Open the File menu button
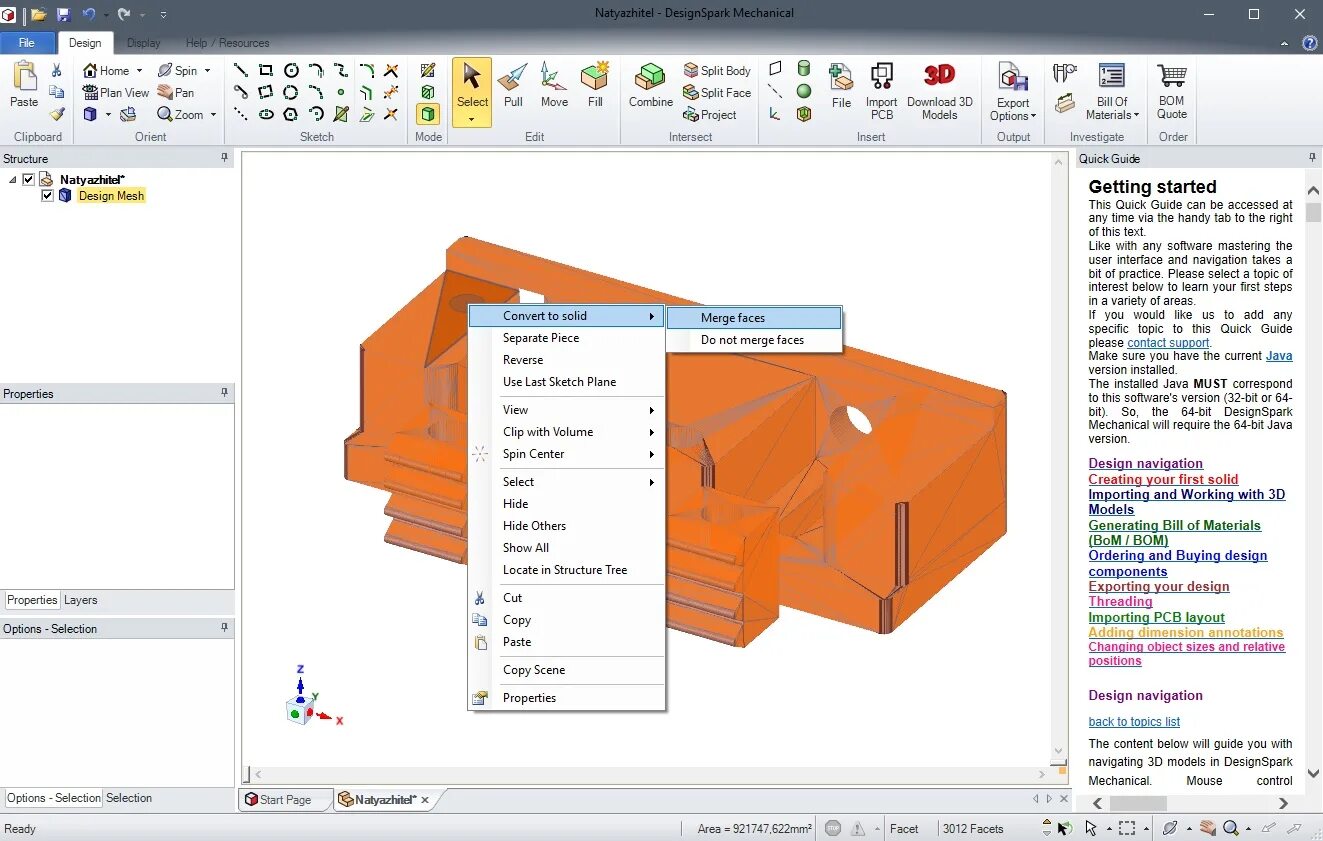This screenshot has width=1323, height=841. click(x=27, y=43)
